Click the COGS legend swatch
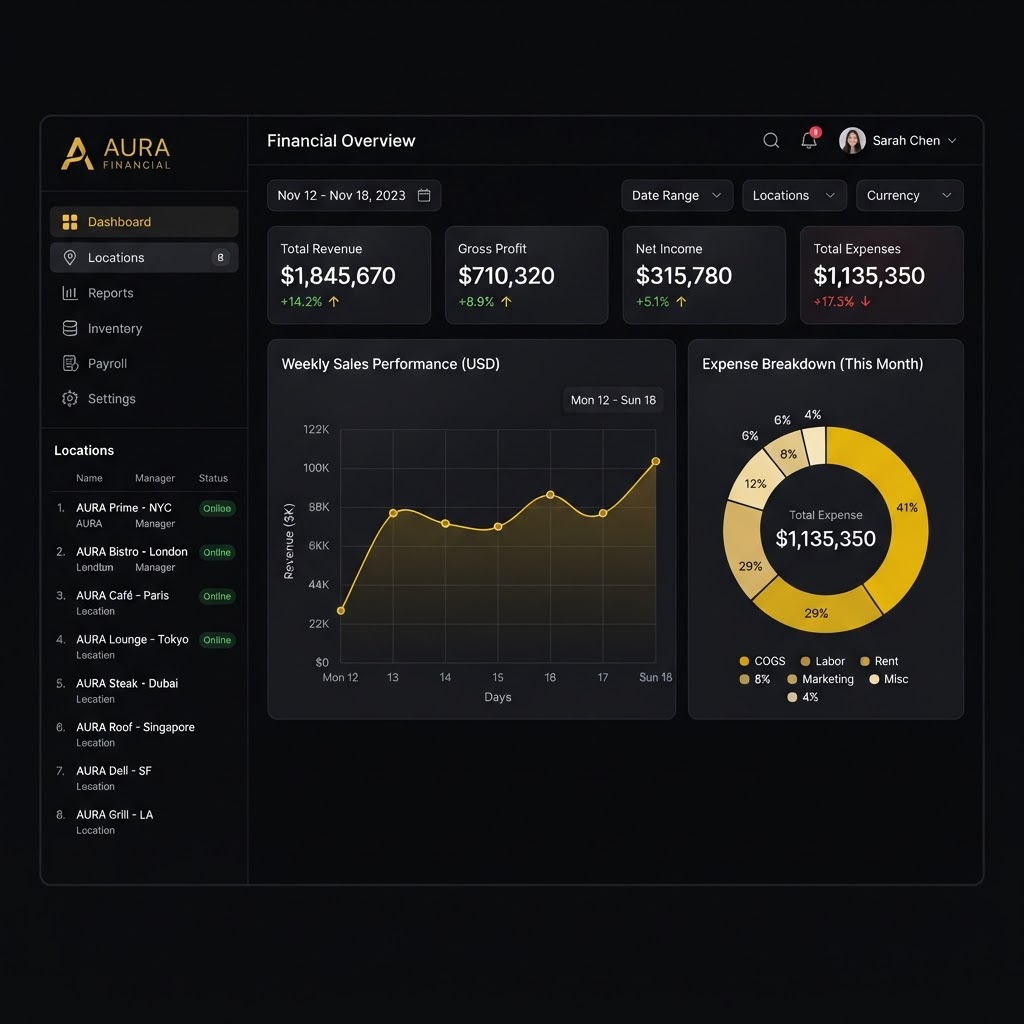 coord(744,661)
